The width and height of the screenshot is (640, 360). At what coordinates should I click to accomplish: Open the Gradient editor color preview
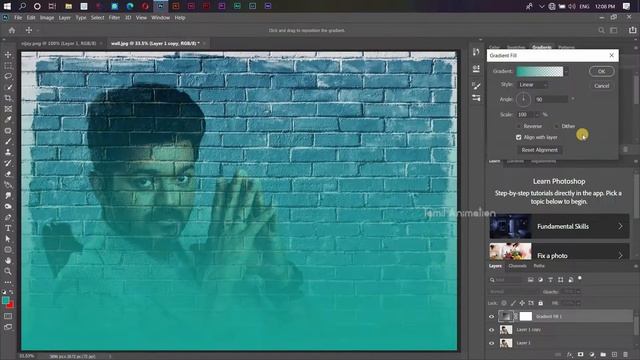pyautogui.click(x=540, y=71)
